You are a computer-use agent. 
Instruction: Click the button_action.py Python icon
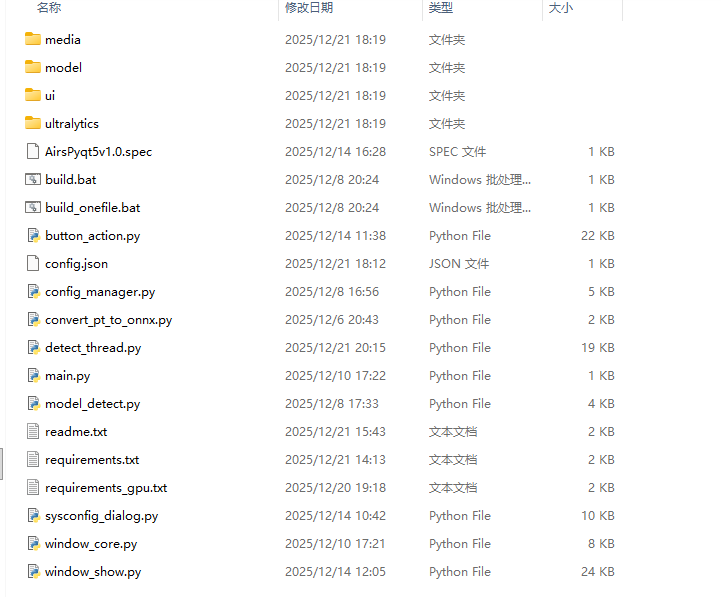click(x=34, y=235)
